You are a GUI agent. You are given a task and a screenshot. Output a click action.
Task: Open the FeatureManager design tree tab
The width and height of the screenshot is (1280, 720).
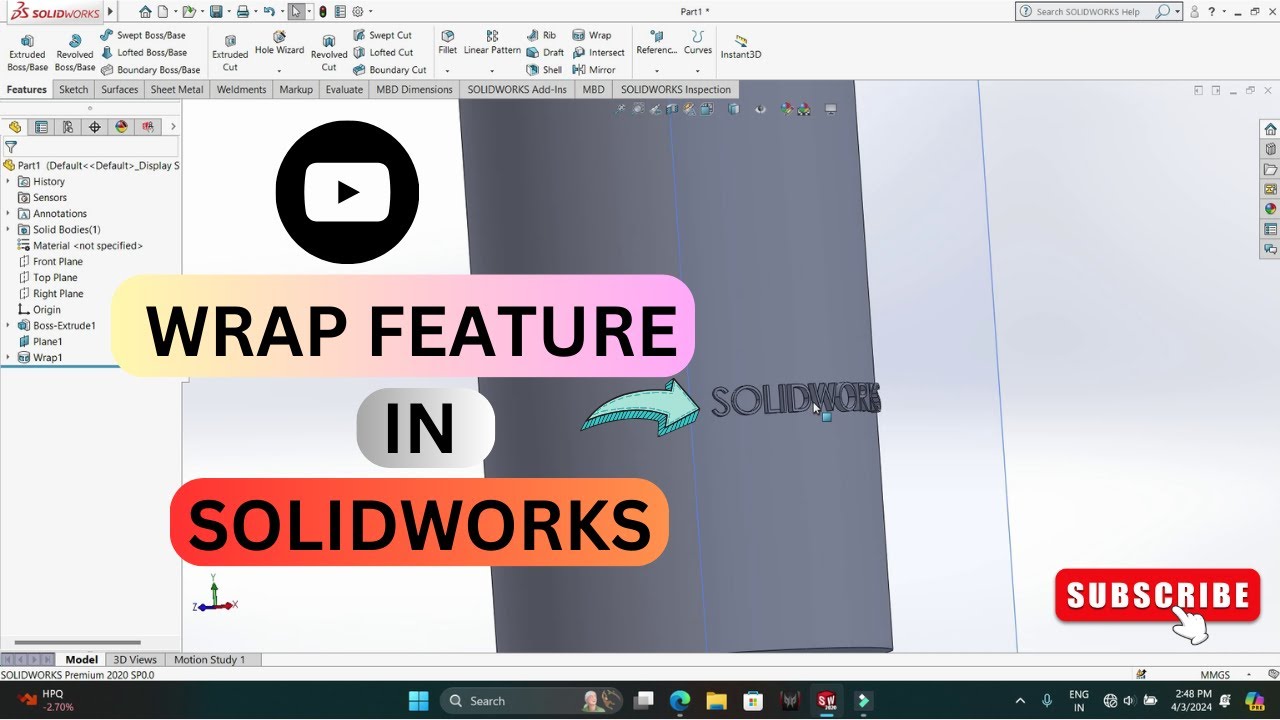coord(15,127)
